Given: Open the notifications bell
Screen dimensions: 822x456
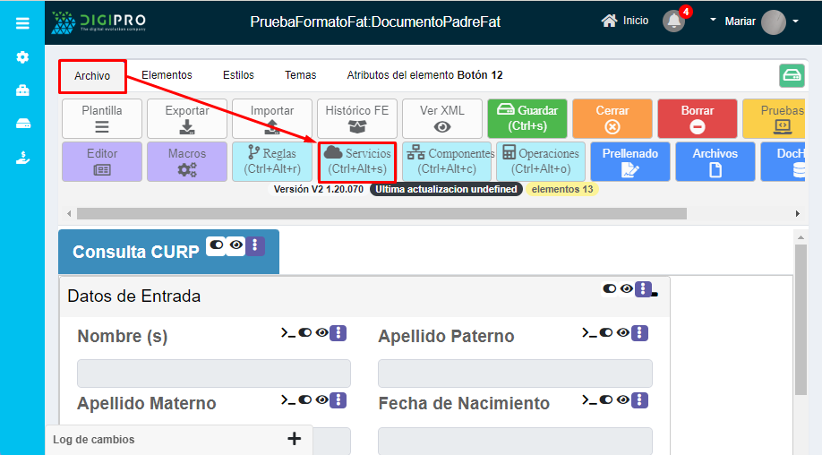Looking at the screenshot, I should point(674,21).
